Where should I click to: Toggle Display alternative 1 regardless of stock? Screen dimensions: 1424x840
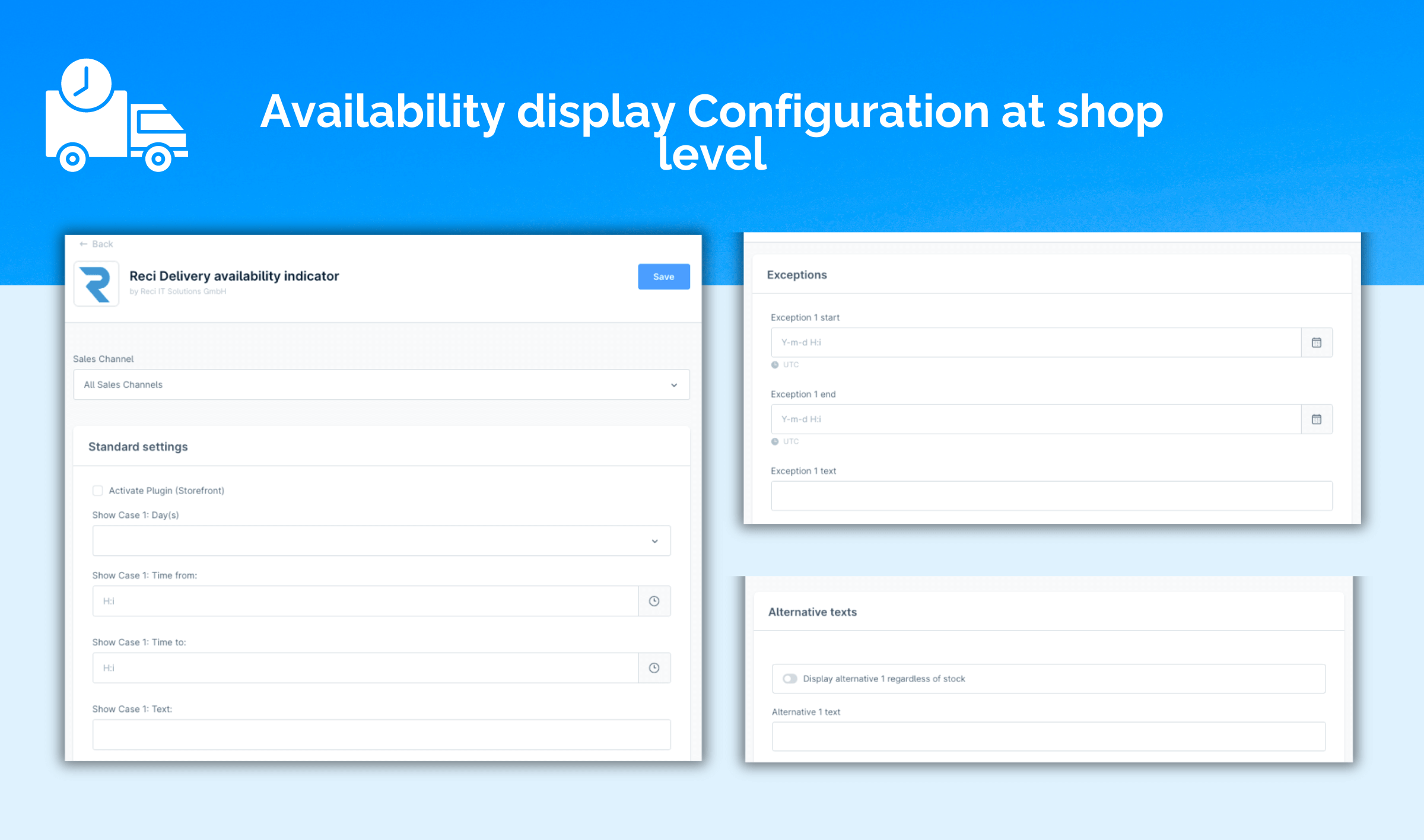[x=790, y=679]
